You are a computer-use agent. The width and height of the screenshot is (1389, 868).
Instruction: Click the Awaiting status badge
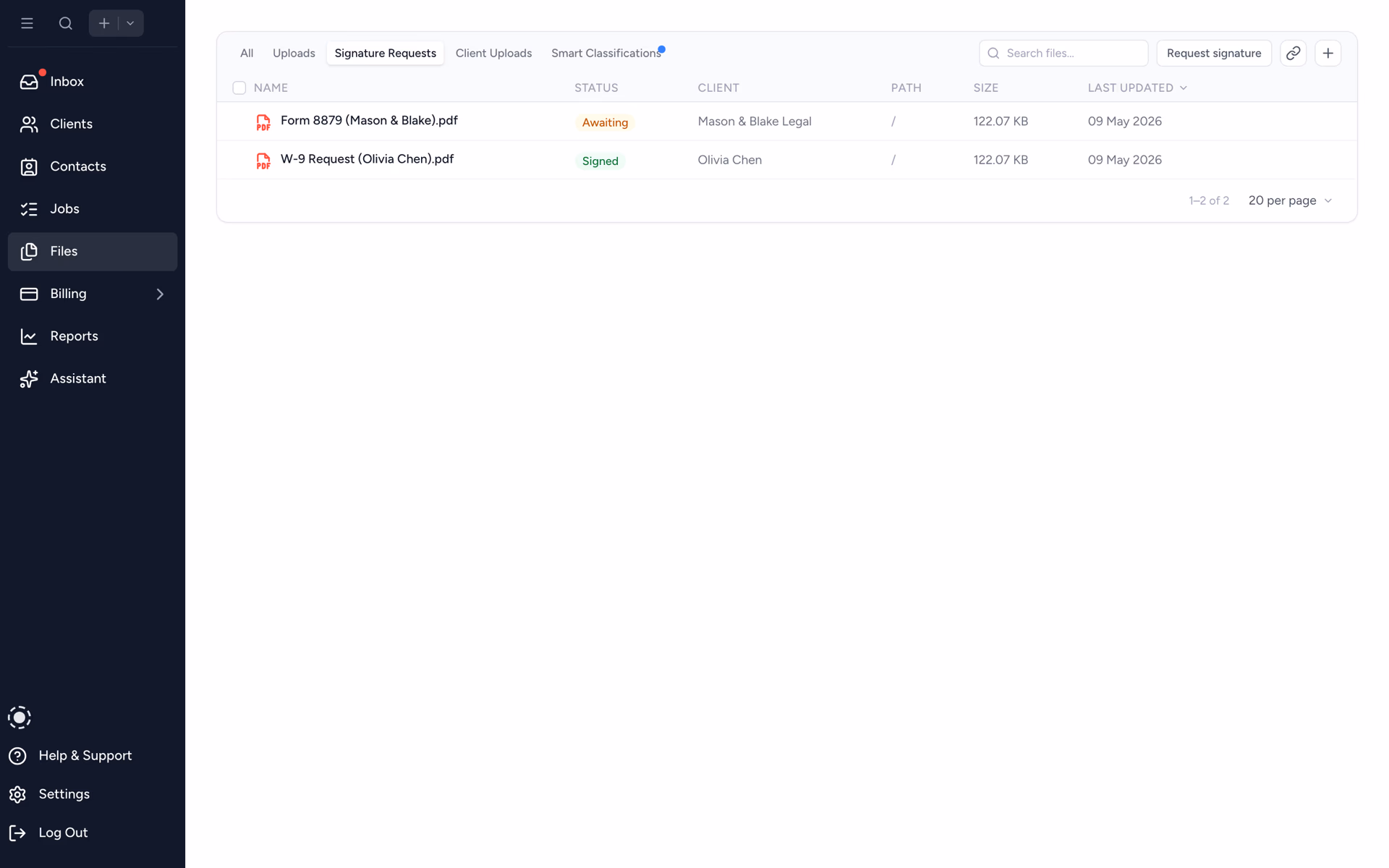coord(605,123)
